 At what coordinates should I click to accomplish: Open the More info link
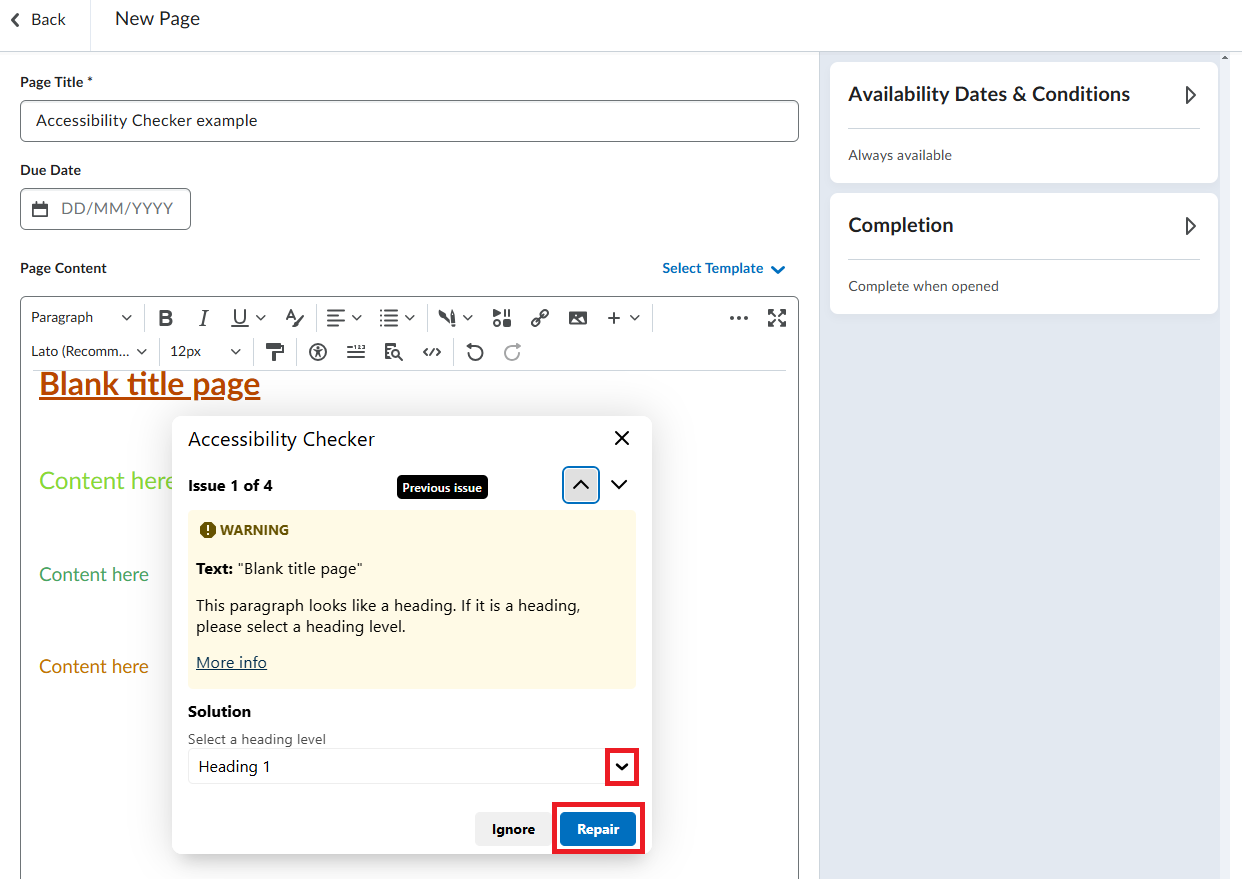click(x=231, y=663)
